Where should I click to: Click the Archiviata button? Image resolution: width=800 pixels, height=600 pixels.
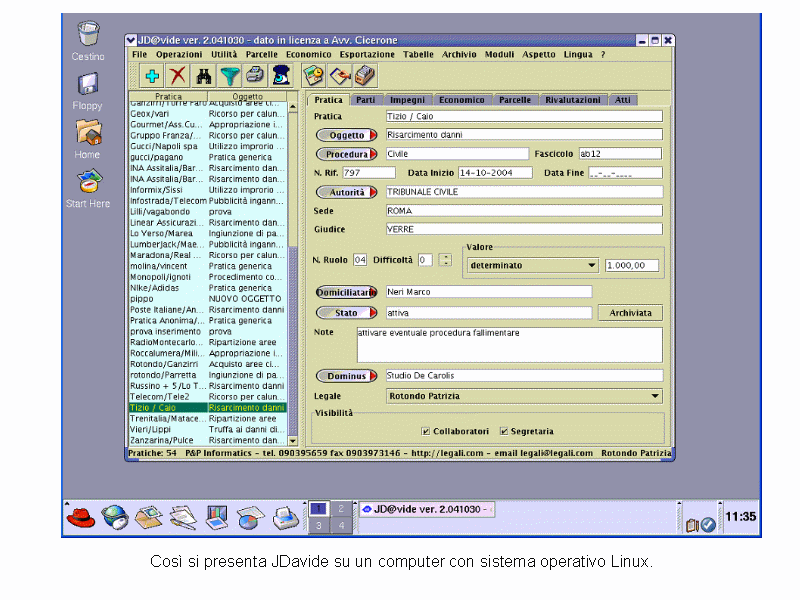point(630,313)
